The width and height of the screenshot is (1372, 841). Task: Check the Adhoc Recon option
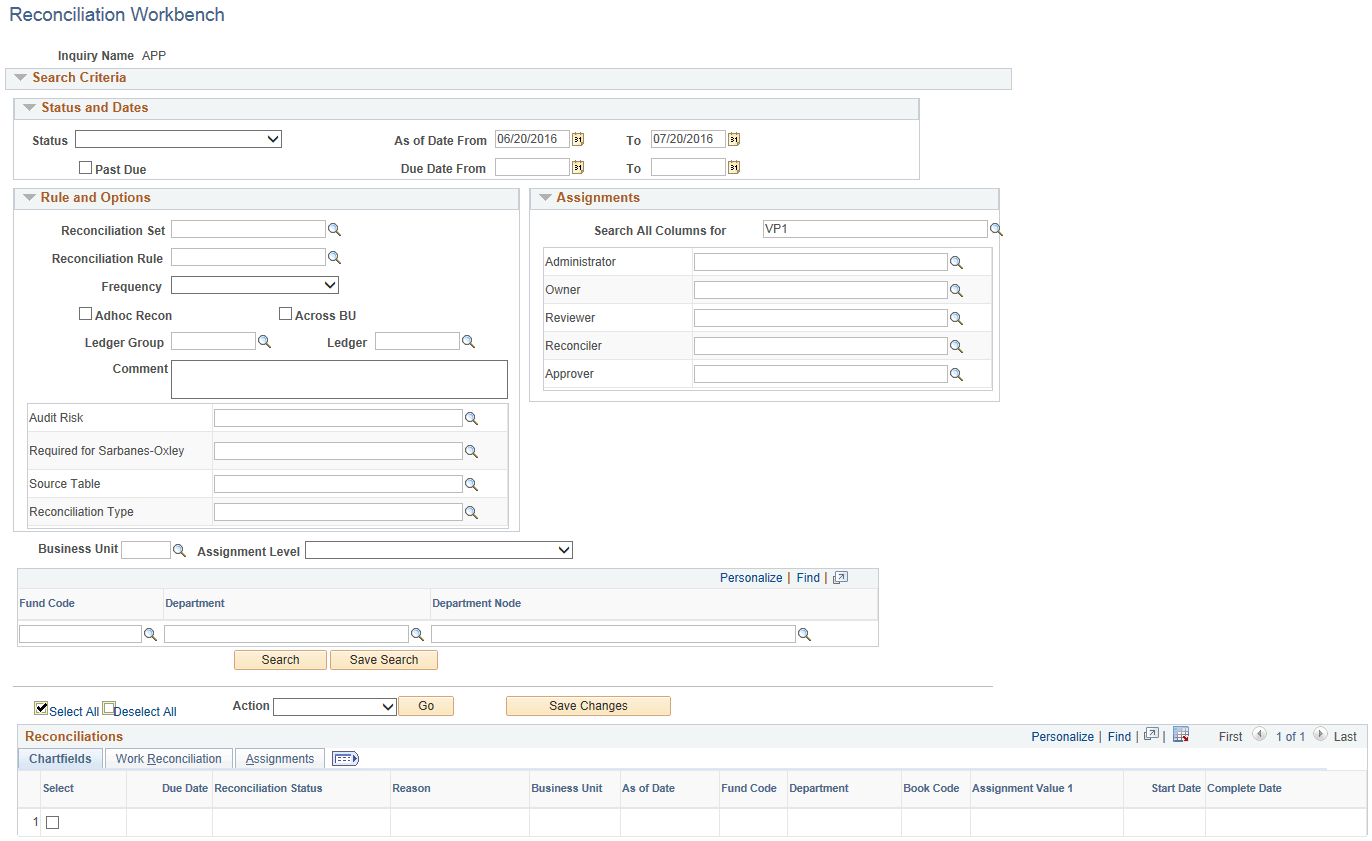85,313
